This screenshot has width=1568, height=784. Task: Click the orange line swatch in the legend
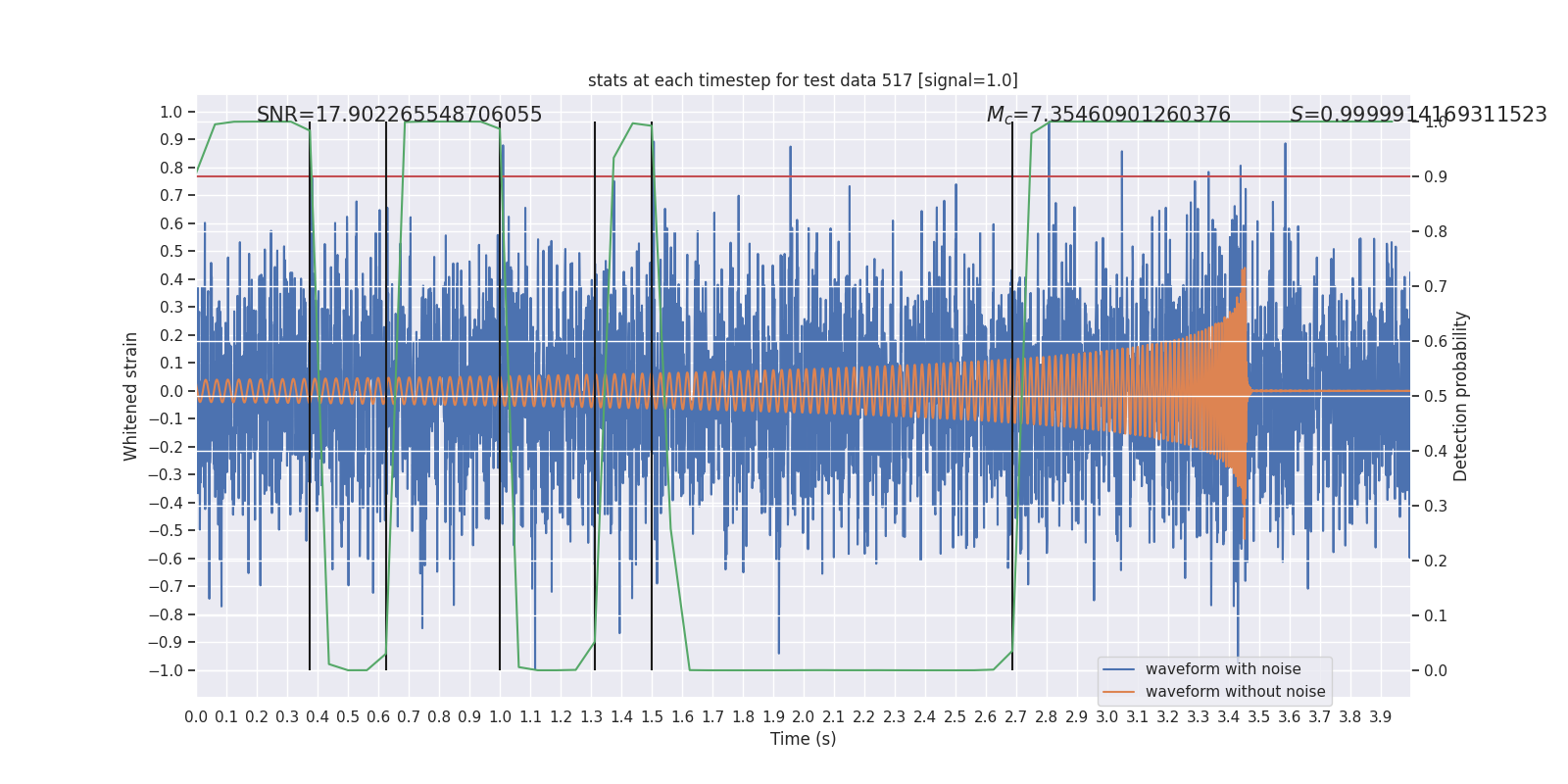[1119, 692]
